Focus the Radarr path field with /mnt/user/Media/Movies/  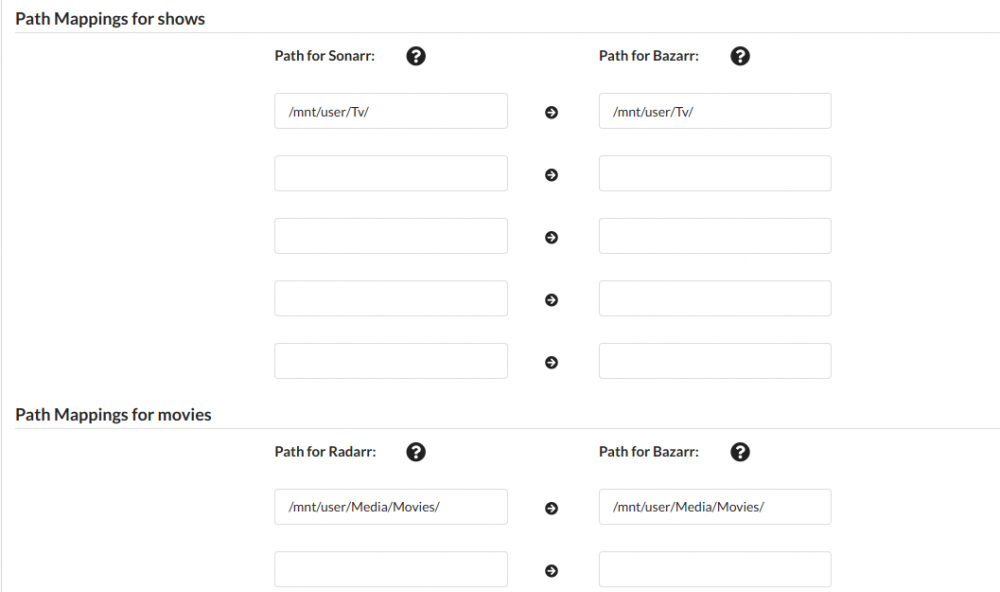(x=391, y=507)
